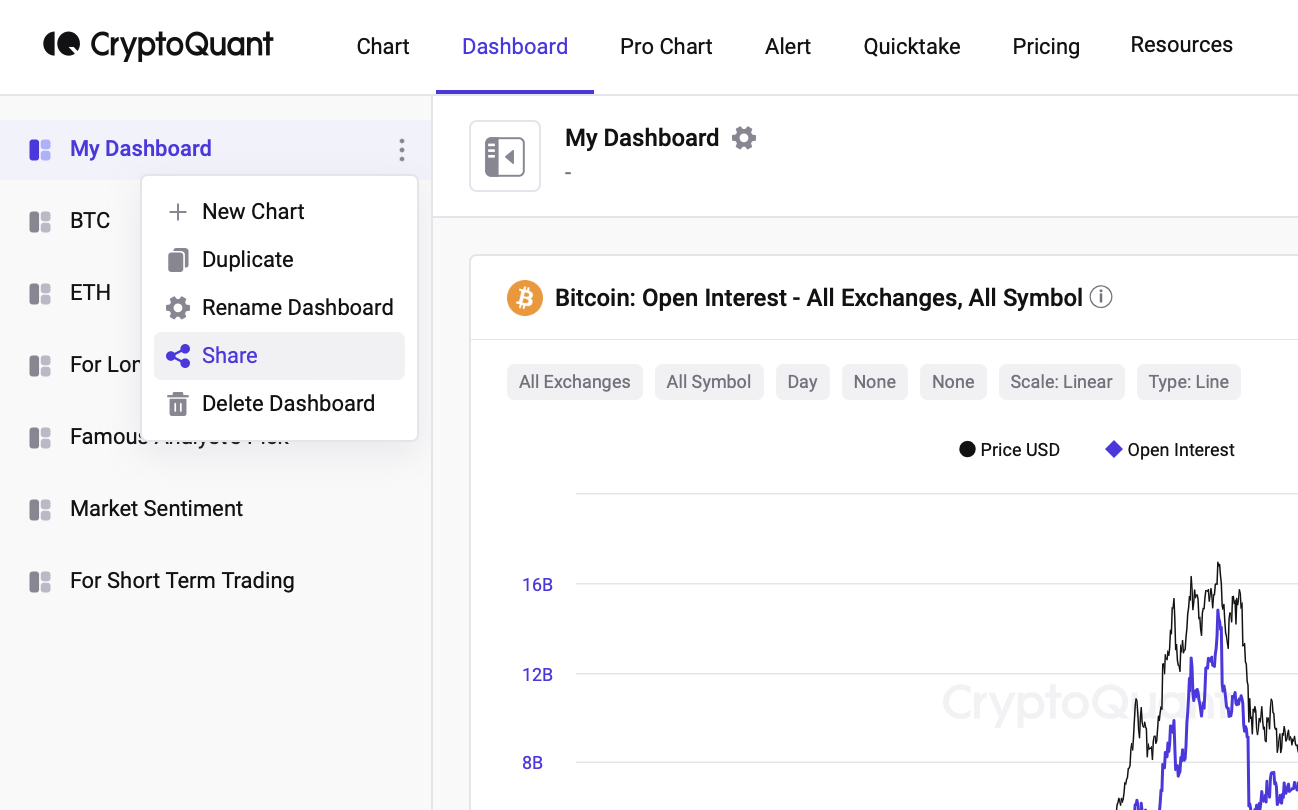Click the info icon beside Open Interest title

(1101, 297)
